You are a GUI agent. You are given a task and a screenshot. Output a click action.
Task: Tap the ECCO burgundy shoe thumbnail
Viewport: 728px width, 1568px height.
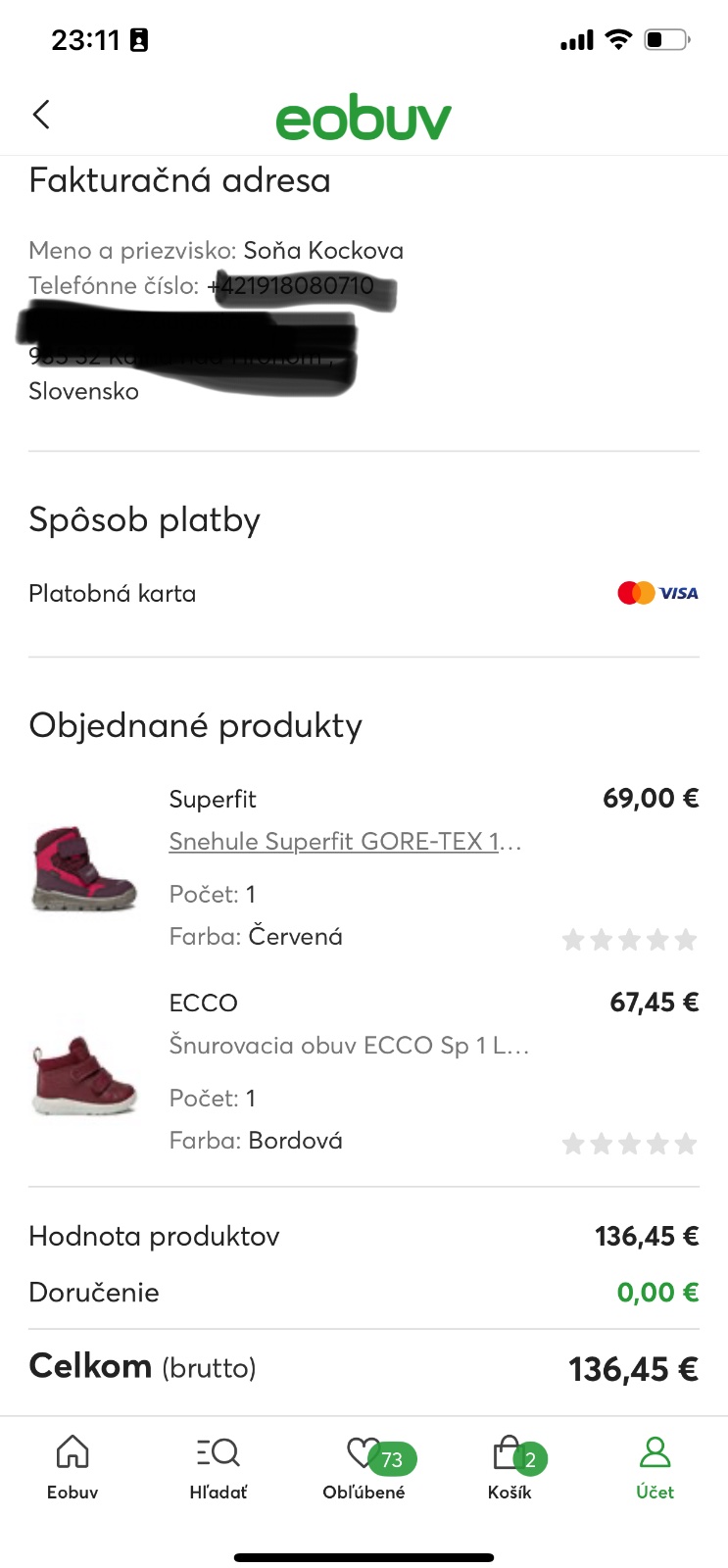click(x=84, y=1073)
